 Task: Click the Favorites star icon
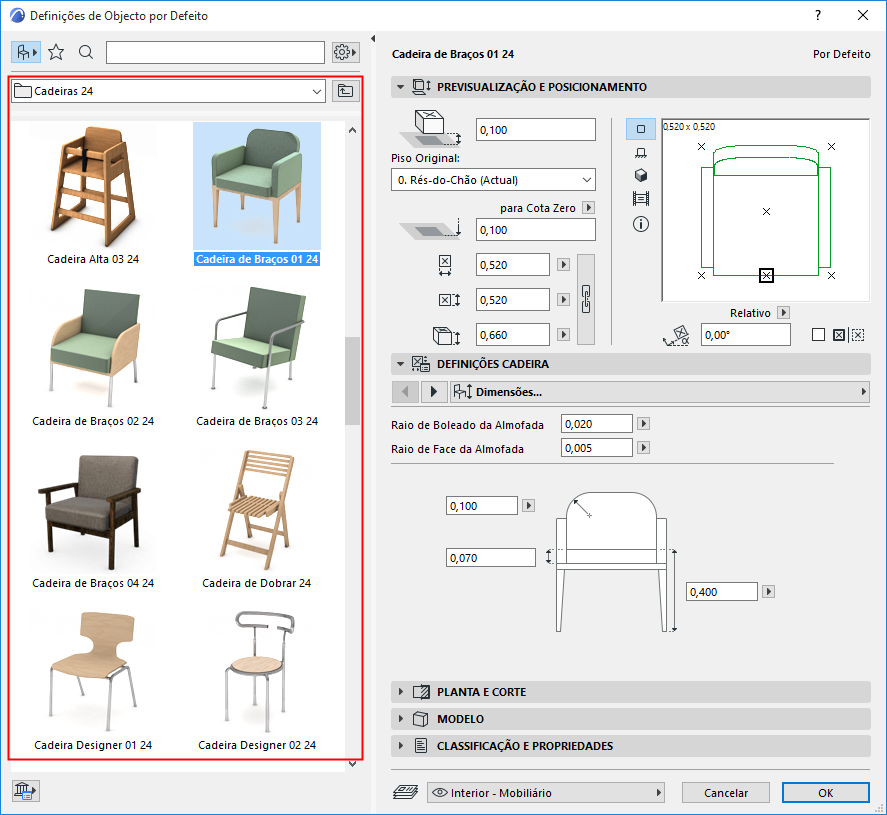click(56, 52)
